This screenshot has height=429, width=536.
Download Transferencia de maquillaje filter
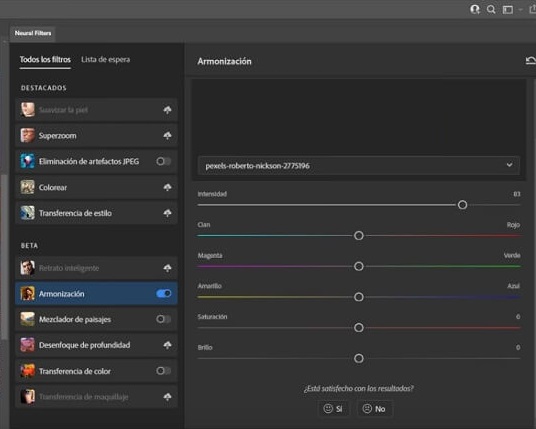(167, 397)
